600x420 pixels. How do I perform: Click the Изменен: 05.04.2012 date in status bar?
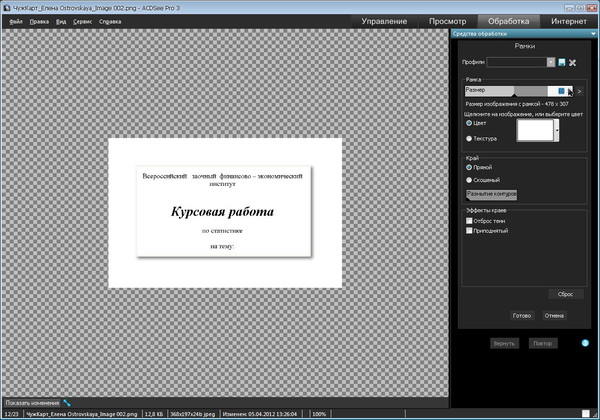pyautogui.click(x=260, y=414)
